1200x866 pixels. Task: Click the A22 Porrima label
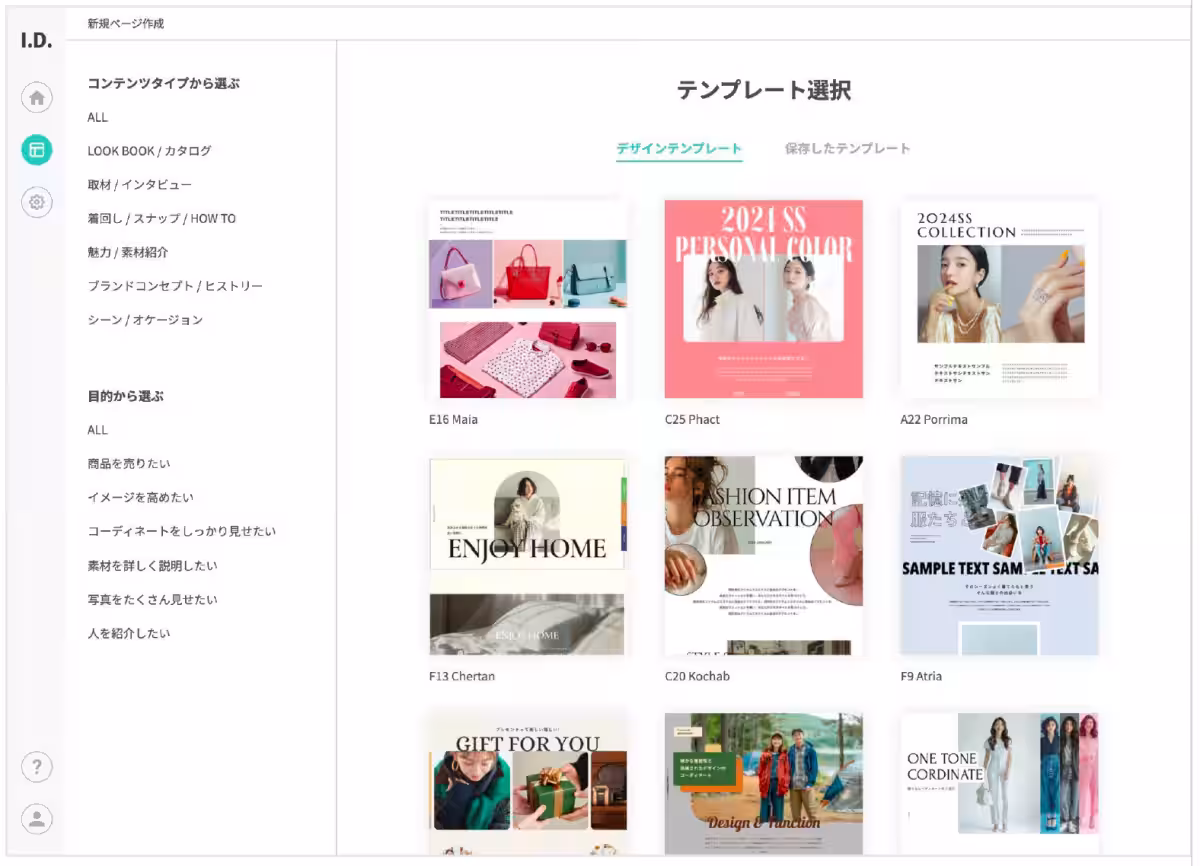934,420
